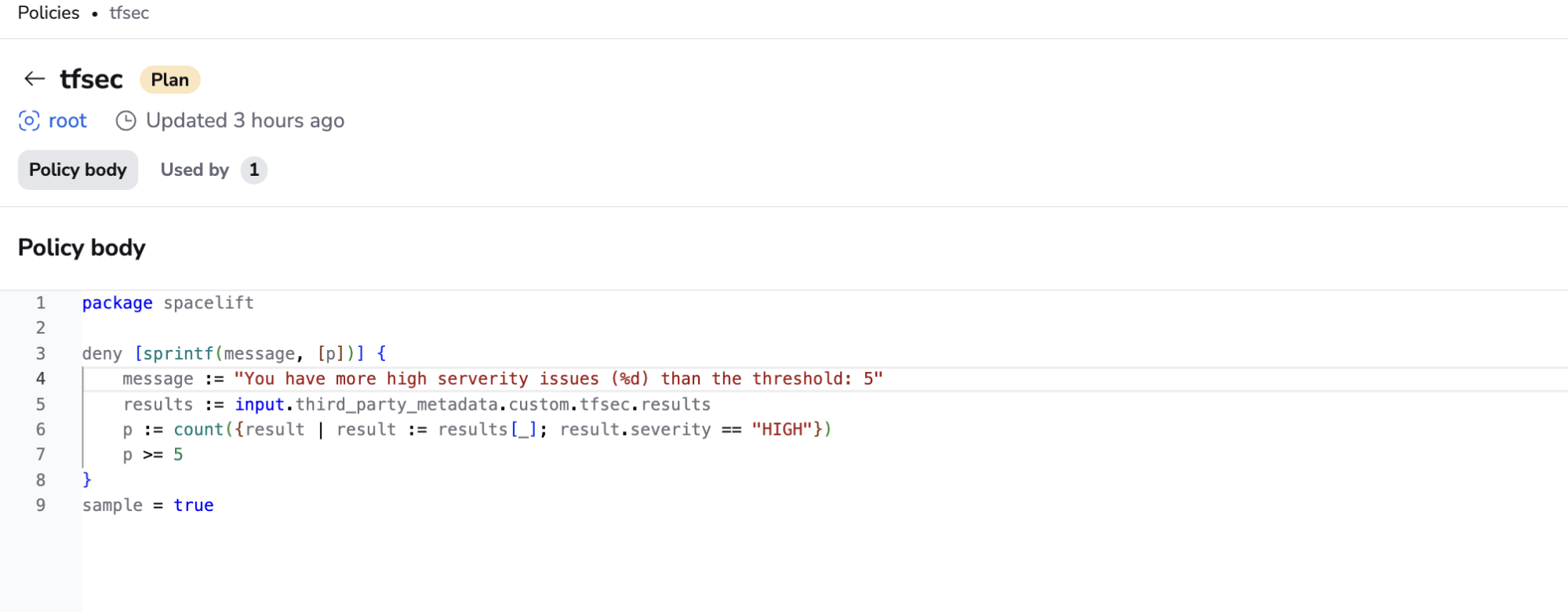Select the Policy body tab
Viewport: 1568px width, 613px height.
78,170
